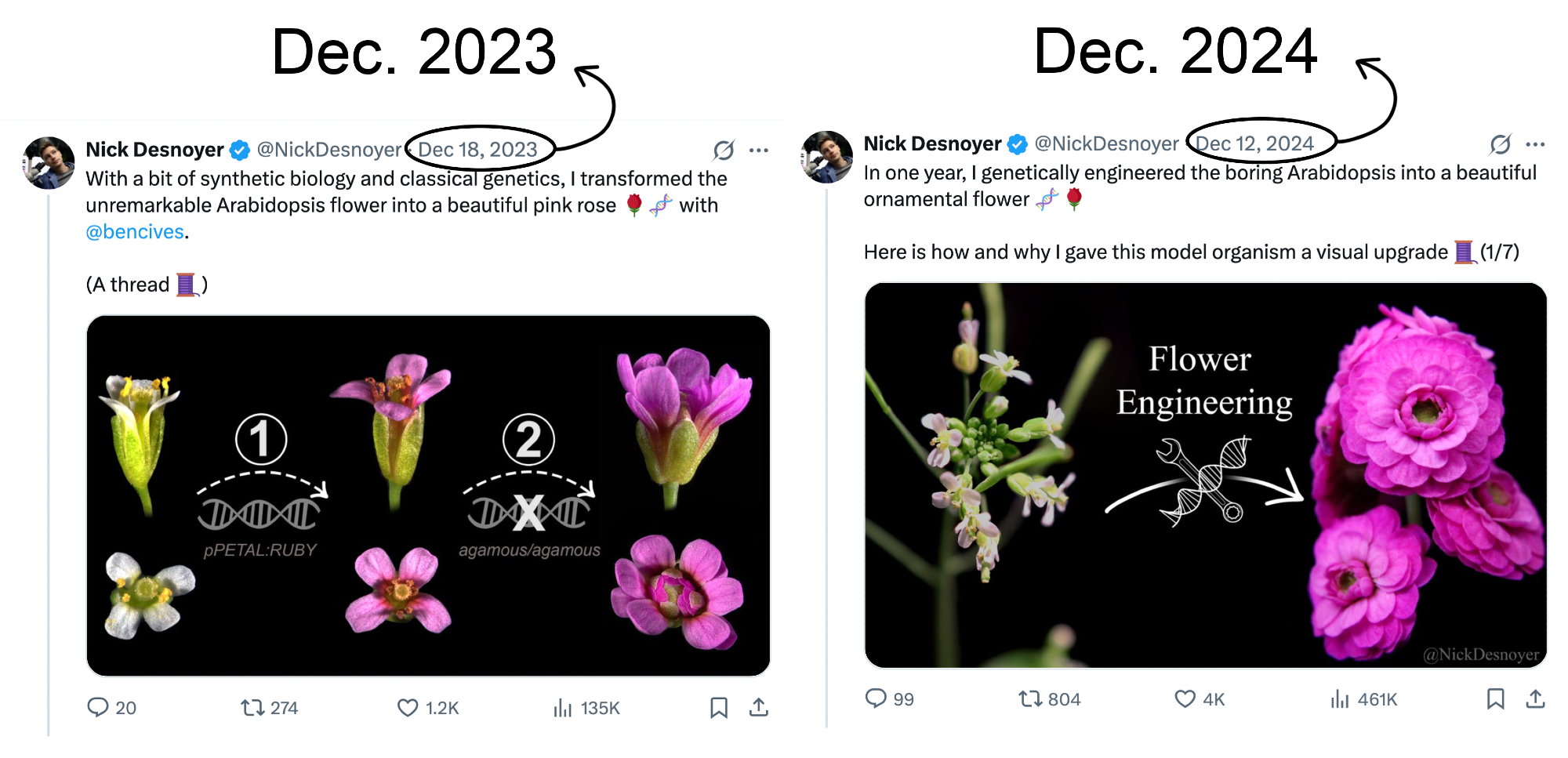Open more options on the 2024 tweet
Screen dimensions: 1568x758
[x=1535, y=144]
